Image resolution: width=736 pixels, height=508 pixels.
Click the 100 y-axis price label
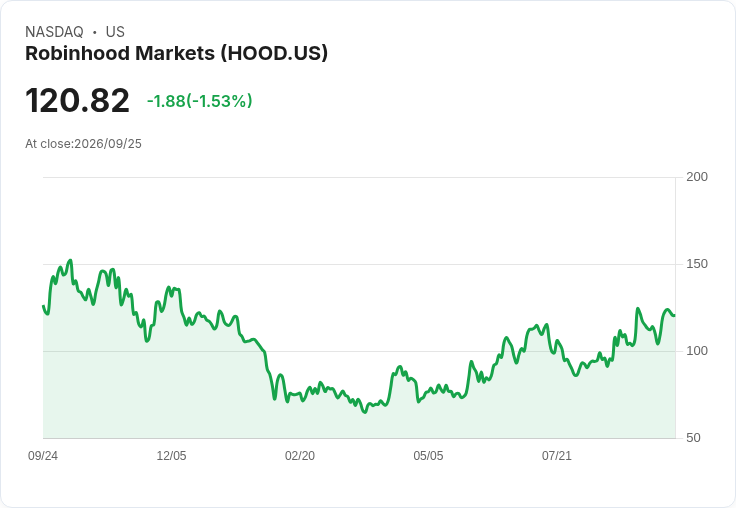(x=697, y=351)
